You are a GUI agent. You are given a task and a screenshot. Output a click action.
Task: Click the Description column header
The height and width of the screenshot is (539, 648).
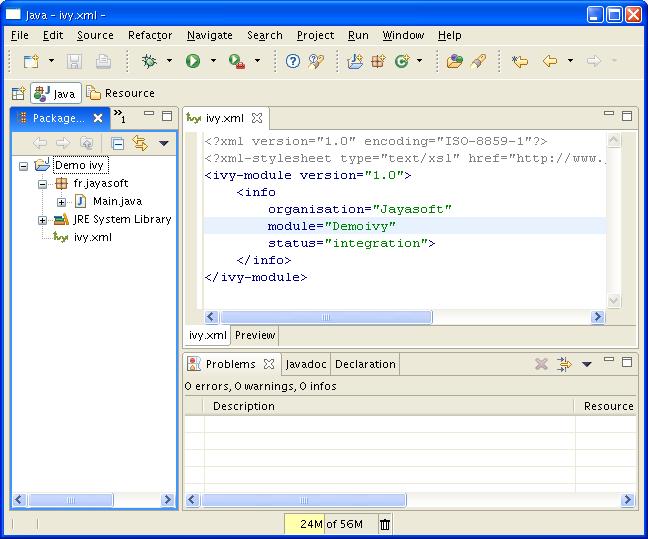pos(243,406)
